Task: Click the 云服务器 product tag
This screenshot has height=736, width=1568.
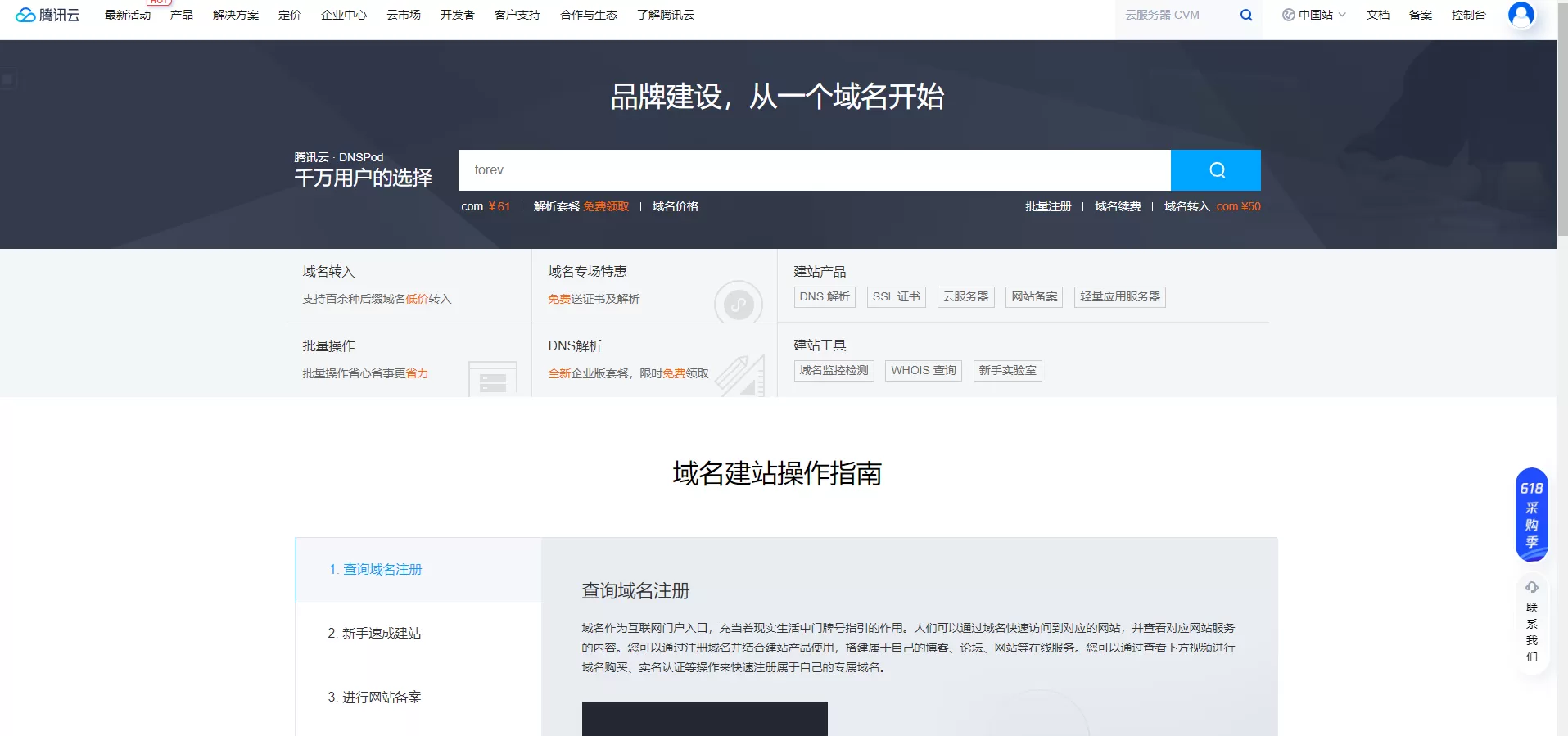Action: [x=966, y=296]
